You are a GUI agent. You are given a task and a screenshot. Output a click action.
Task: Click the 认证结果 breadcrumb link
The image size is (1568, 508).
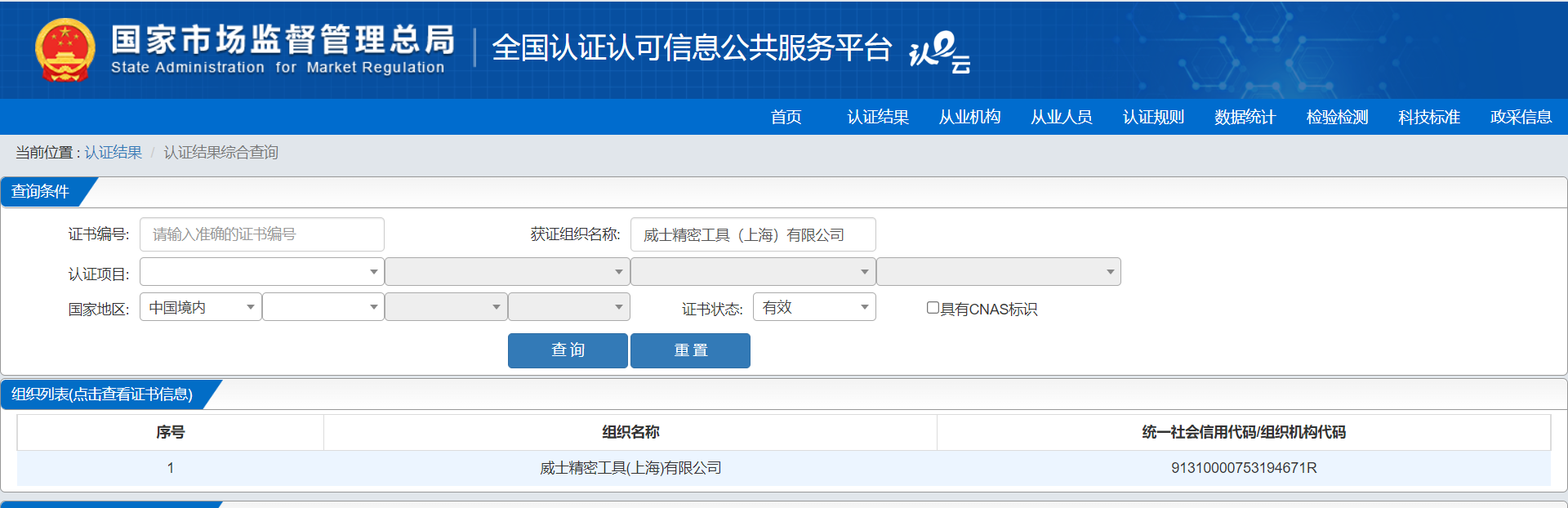[114, 153]
